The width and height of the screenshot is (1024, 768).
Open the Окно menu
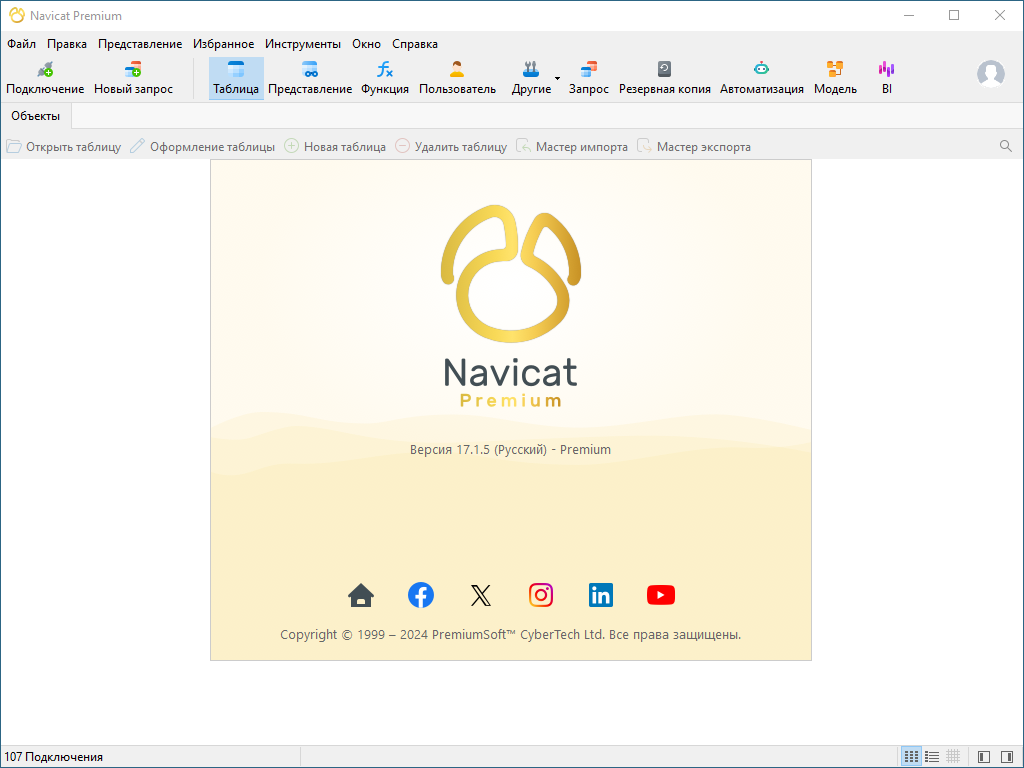tap(366, 44)
